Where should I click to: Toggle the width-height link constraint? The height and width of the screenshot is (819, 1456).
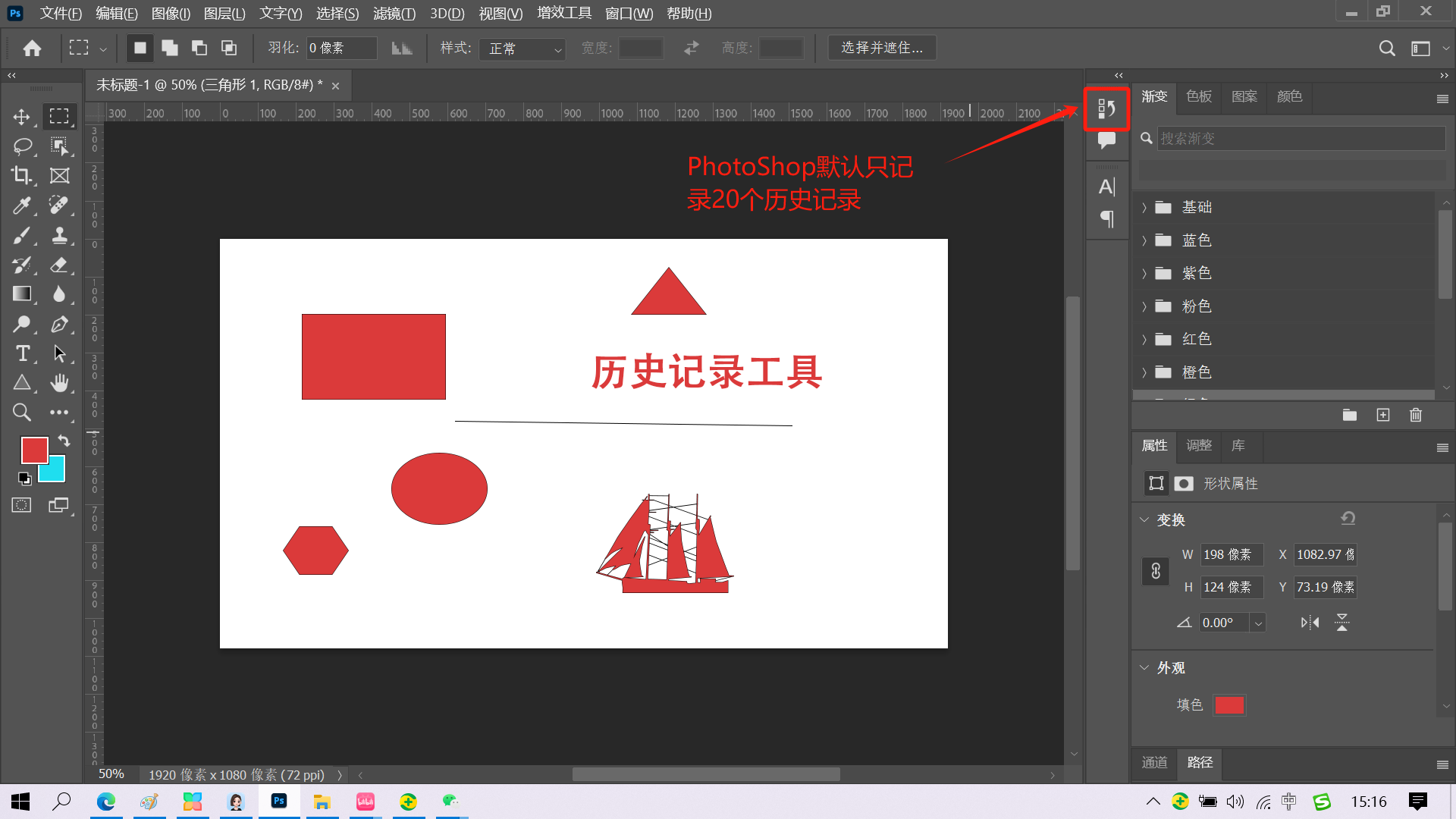[x=1155, y=571]
